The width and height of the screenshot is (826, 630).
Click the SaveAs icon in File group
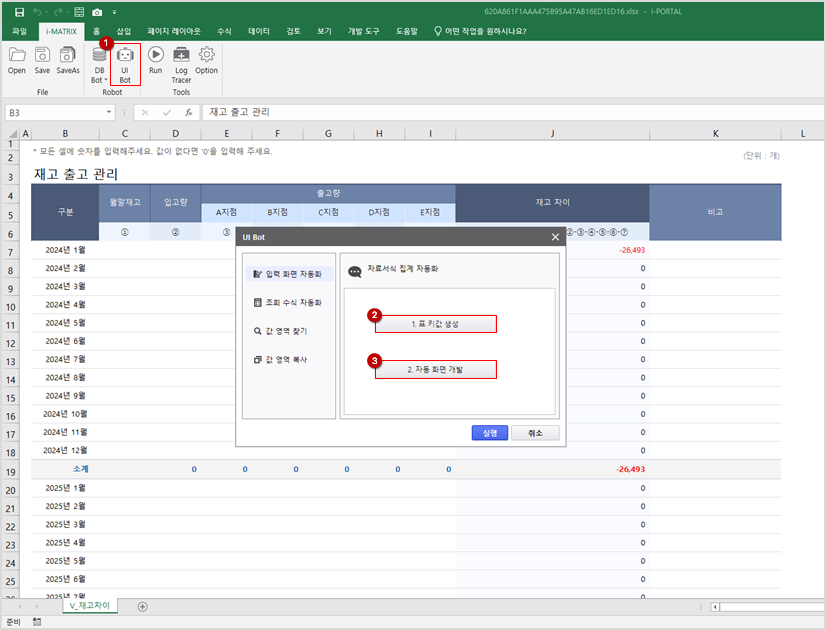coord(68,61)
